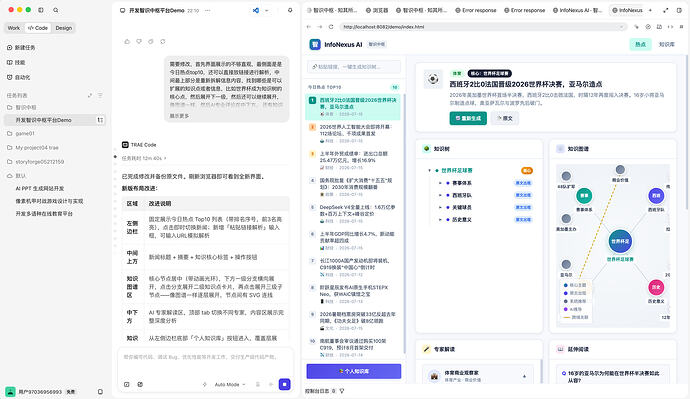The image size is (690, 399).
Task: Open the DeepSeek V4 news item
Action: pos(353,214)
